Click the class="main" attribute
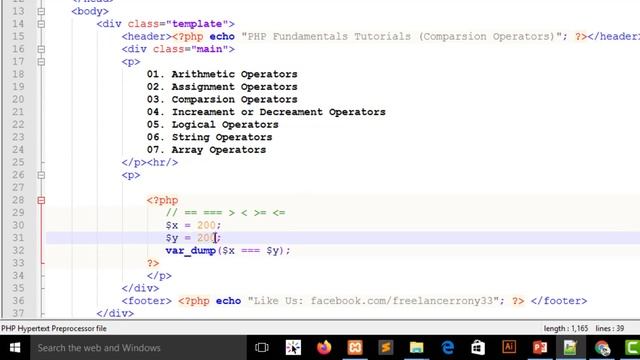This screenshot has width=640, height=360. click(x=191, y=49)
